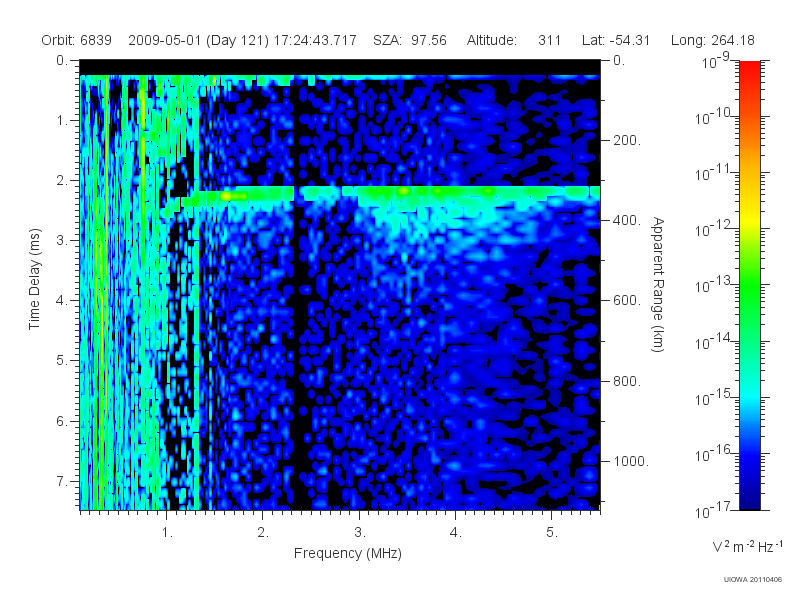The image size is (800, 600).
Task: Click the V² m⁻² Hz⁻¹ units label
Action: point(747,546)
